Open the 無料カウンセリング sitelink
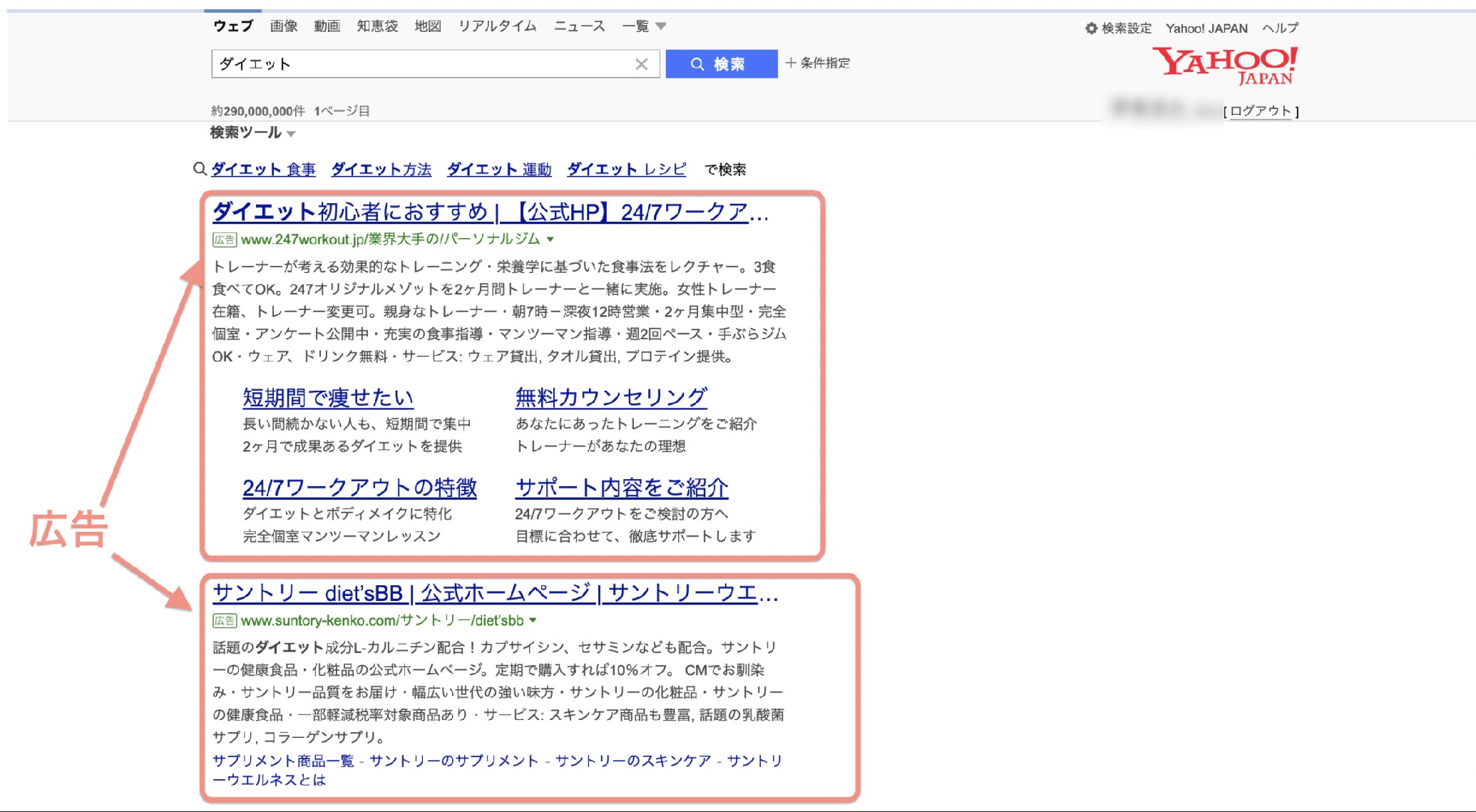 point(612,397)
